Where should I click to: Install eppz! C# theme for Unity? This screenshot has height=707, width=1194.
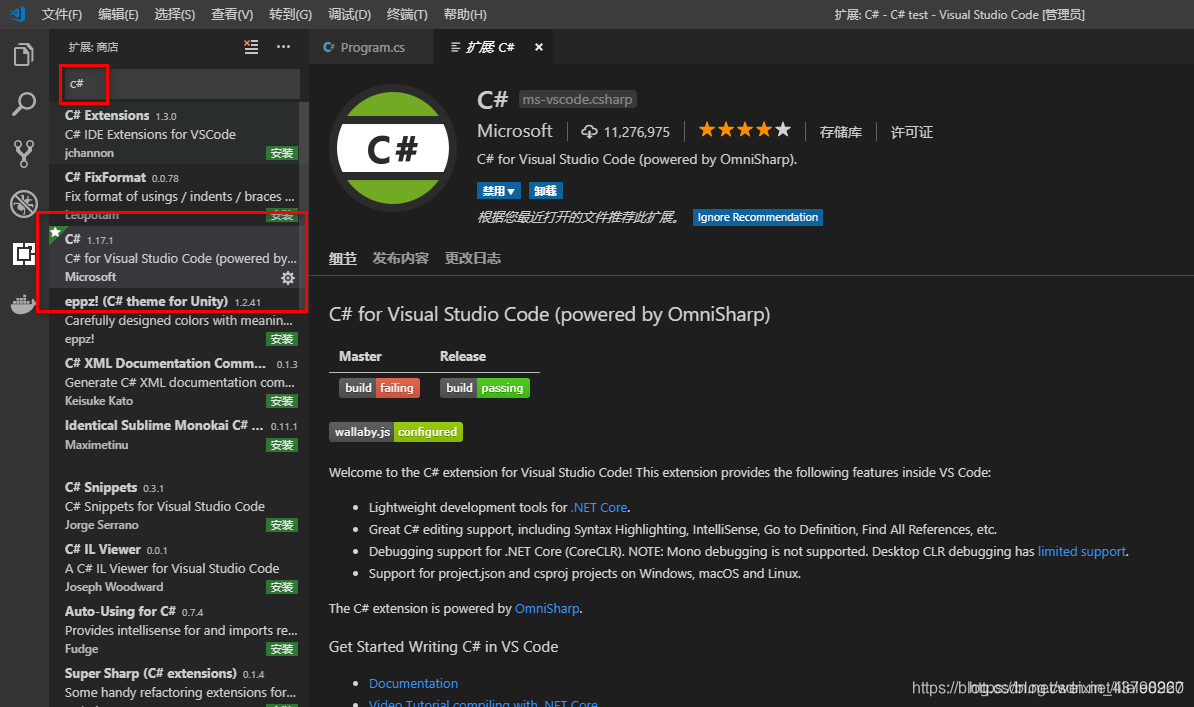point(282,339)
